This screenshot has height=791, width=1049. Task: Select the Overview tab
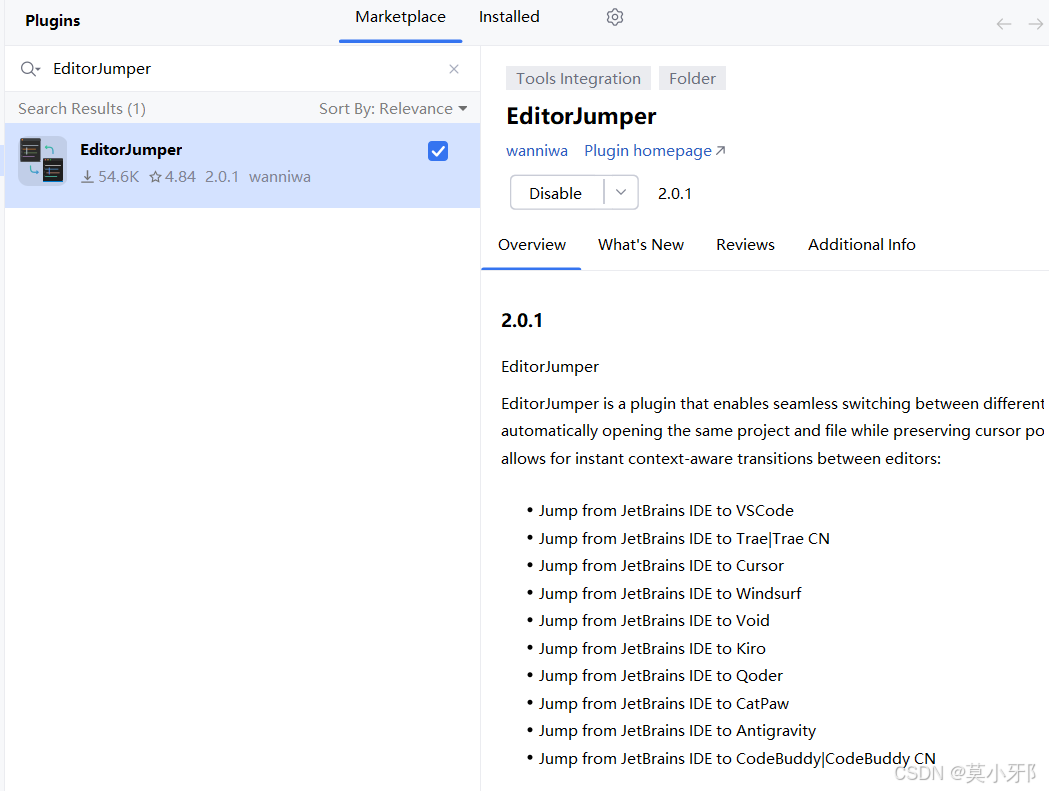pos(532,245)
